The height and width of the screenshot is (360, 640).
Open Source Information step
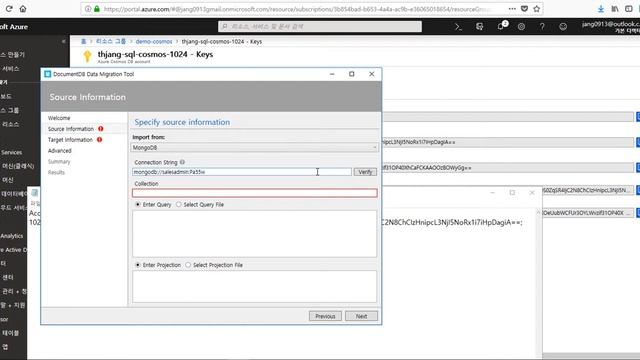(71, 129)
